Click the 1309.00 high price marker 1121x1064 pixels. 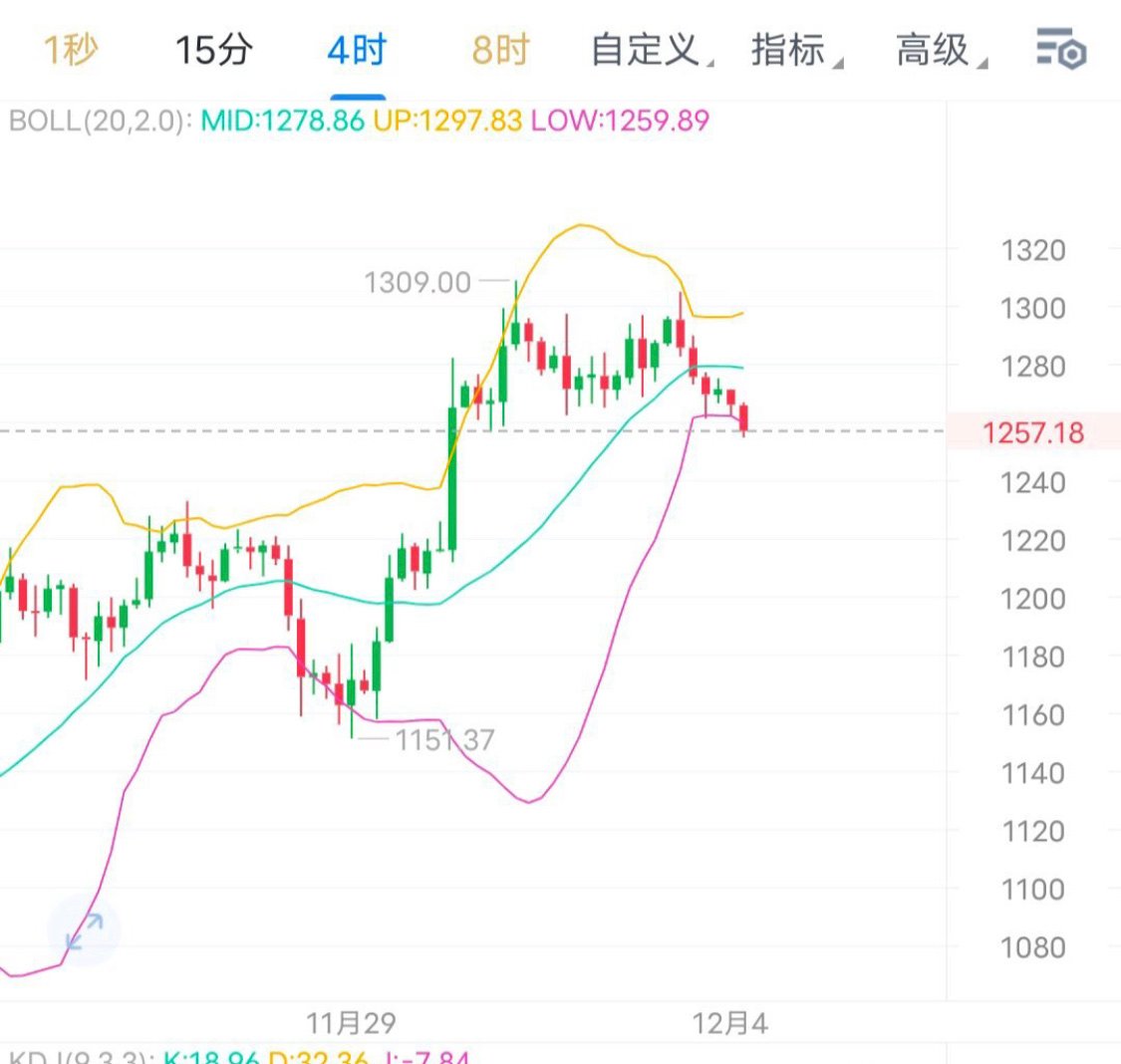click(418, 283)
